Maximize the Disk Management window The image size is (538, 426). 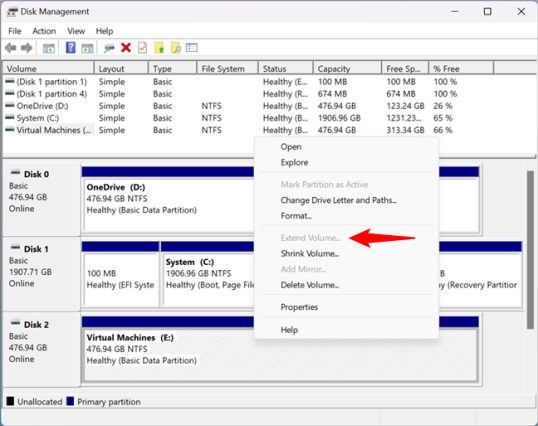pos(487,12)
